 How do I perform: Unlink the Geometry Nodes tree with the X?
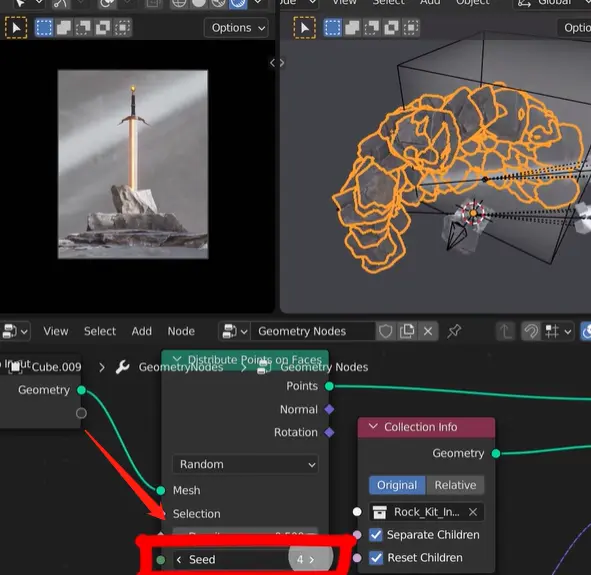[x=428, y=332]
